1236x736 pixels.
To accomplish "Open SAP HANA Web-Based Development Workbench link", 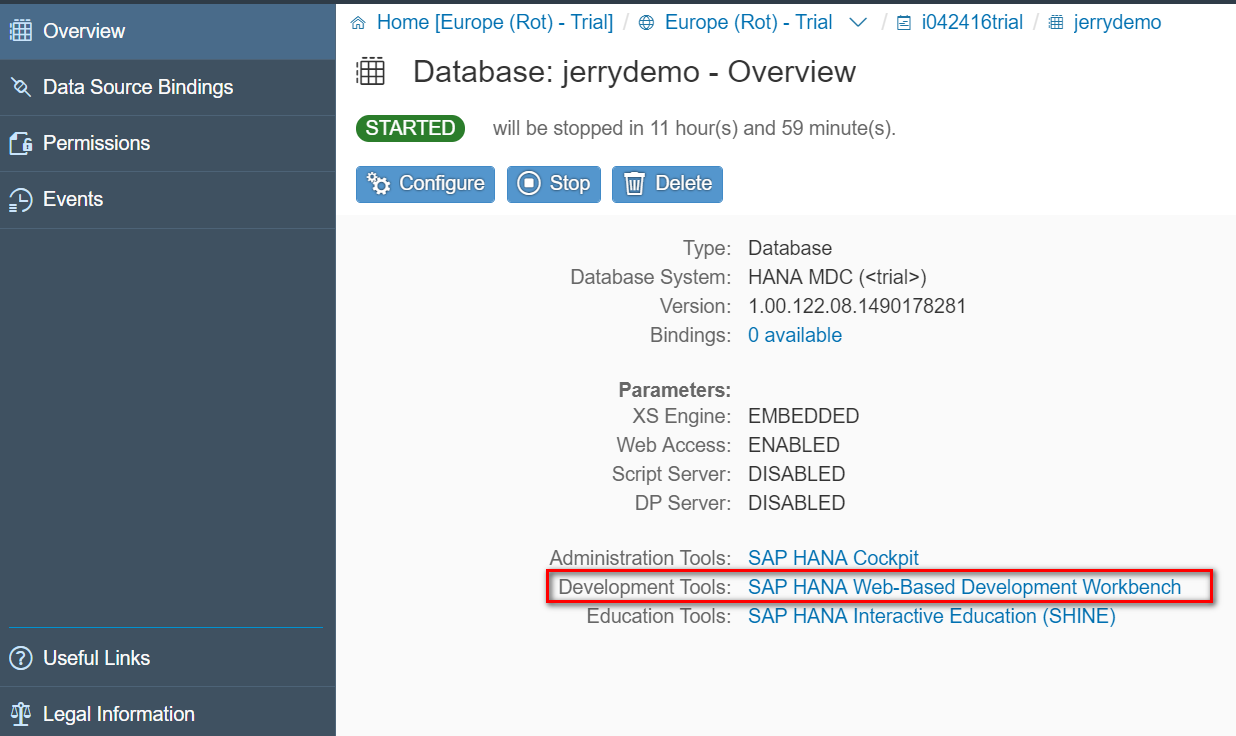I will coord(965,587).
